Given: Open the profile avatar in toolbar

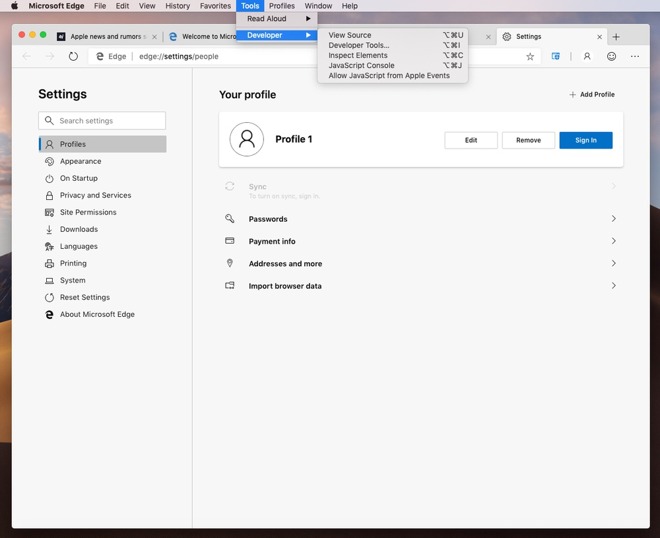Looking at the screenshot, I should (x=587, y=56).
